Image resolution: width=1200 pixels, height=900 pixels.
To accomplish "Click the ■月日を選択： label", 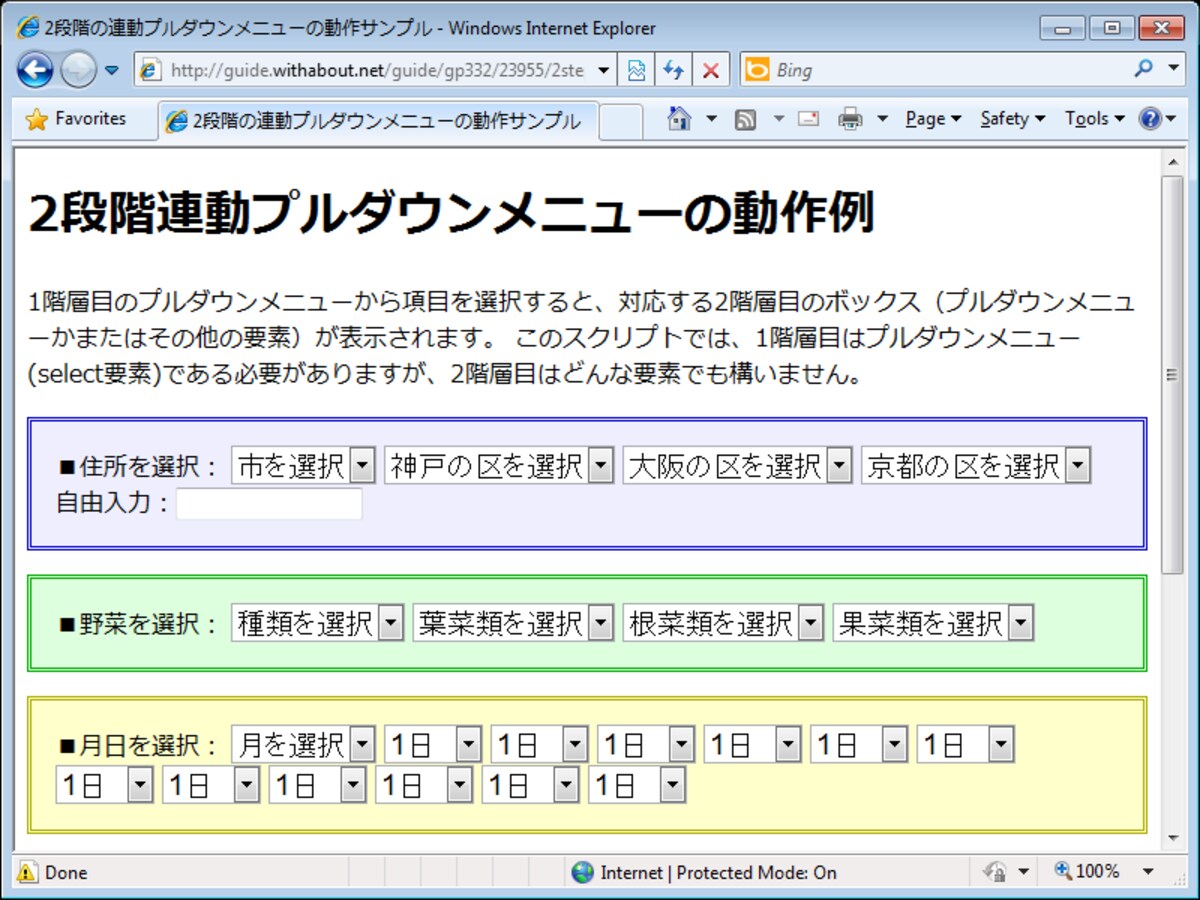I will (x=140, y=745).
